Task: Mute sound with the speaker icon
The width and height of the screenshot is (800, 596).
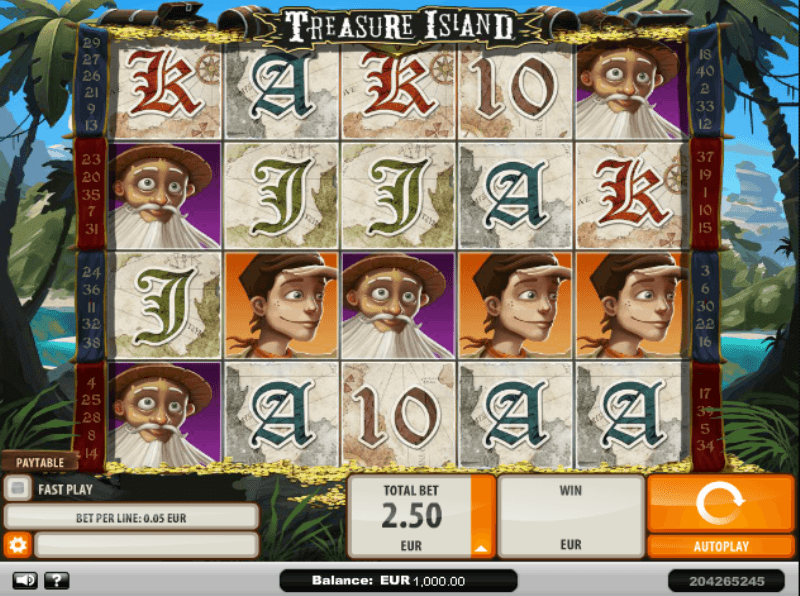Action: [x=24, y=580]
